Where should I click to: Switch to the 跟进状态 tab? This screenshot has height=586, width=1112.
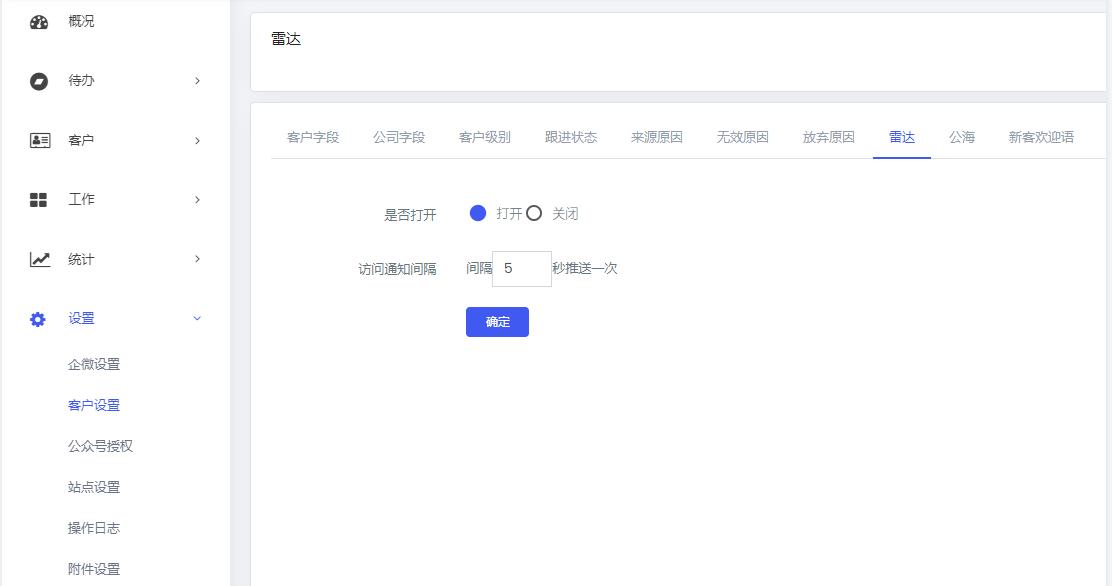click(x=571, y=137)
